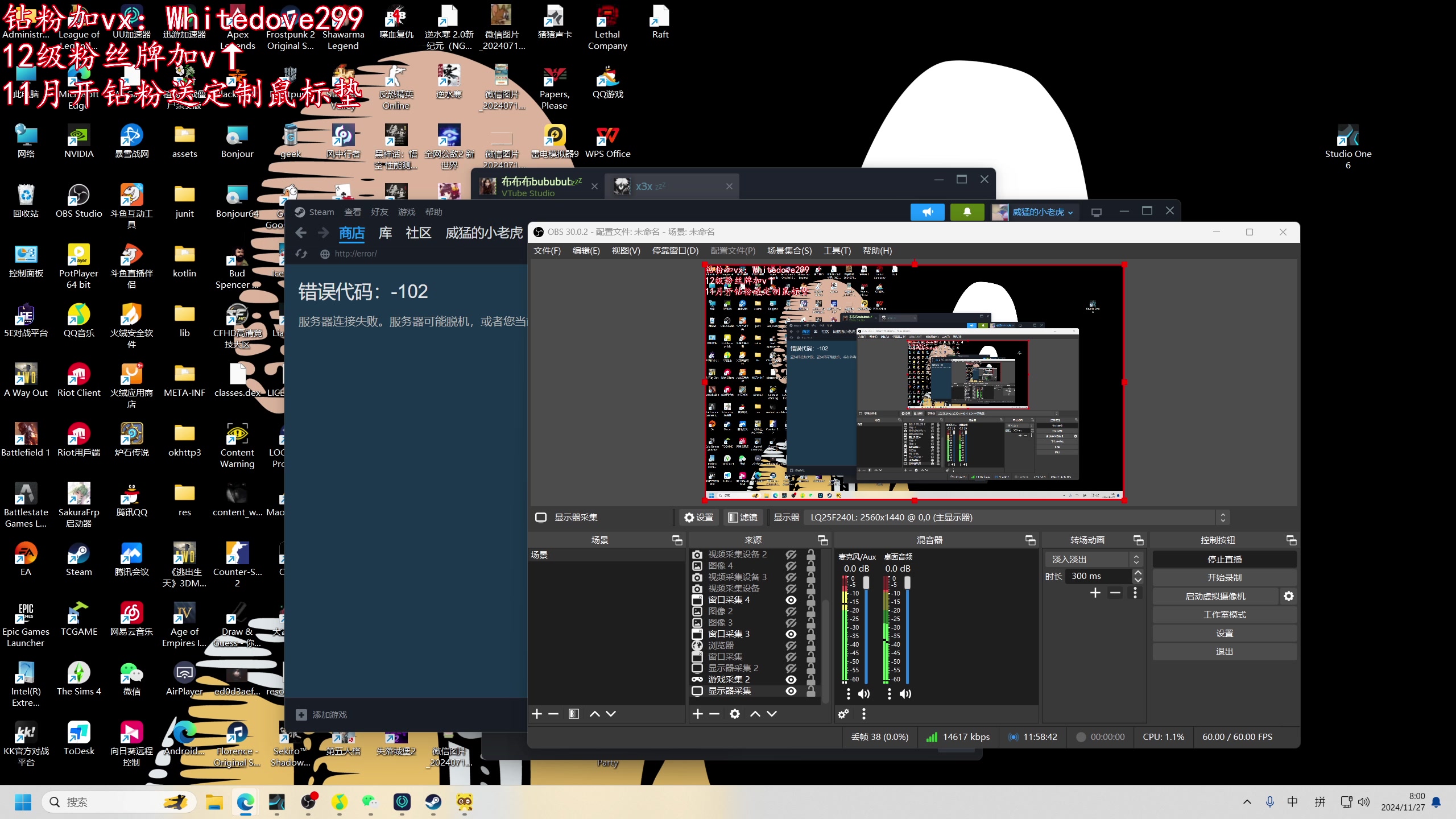1456x819 pixels.
Task: Pop out the 混音器 dock panel
Action: 1031,540
